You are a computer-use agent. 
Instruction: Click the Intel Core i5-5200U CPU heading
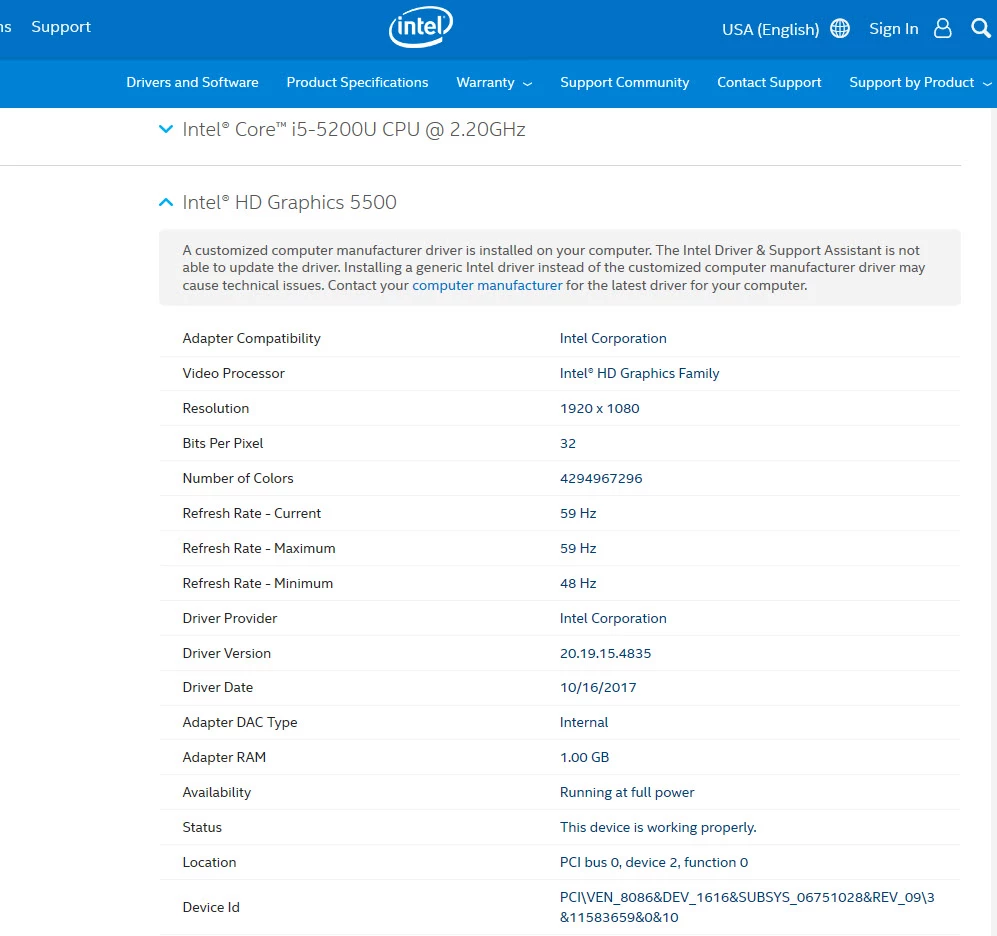(354, 130)
